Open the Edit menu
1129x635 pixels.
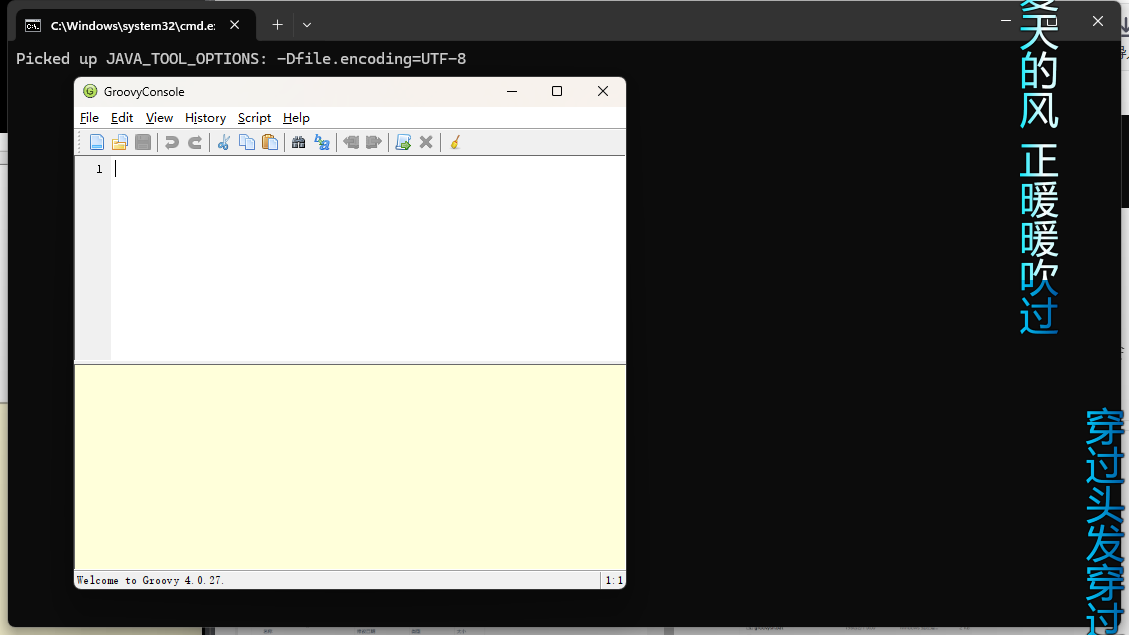coord(122,118)
